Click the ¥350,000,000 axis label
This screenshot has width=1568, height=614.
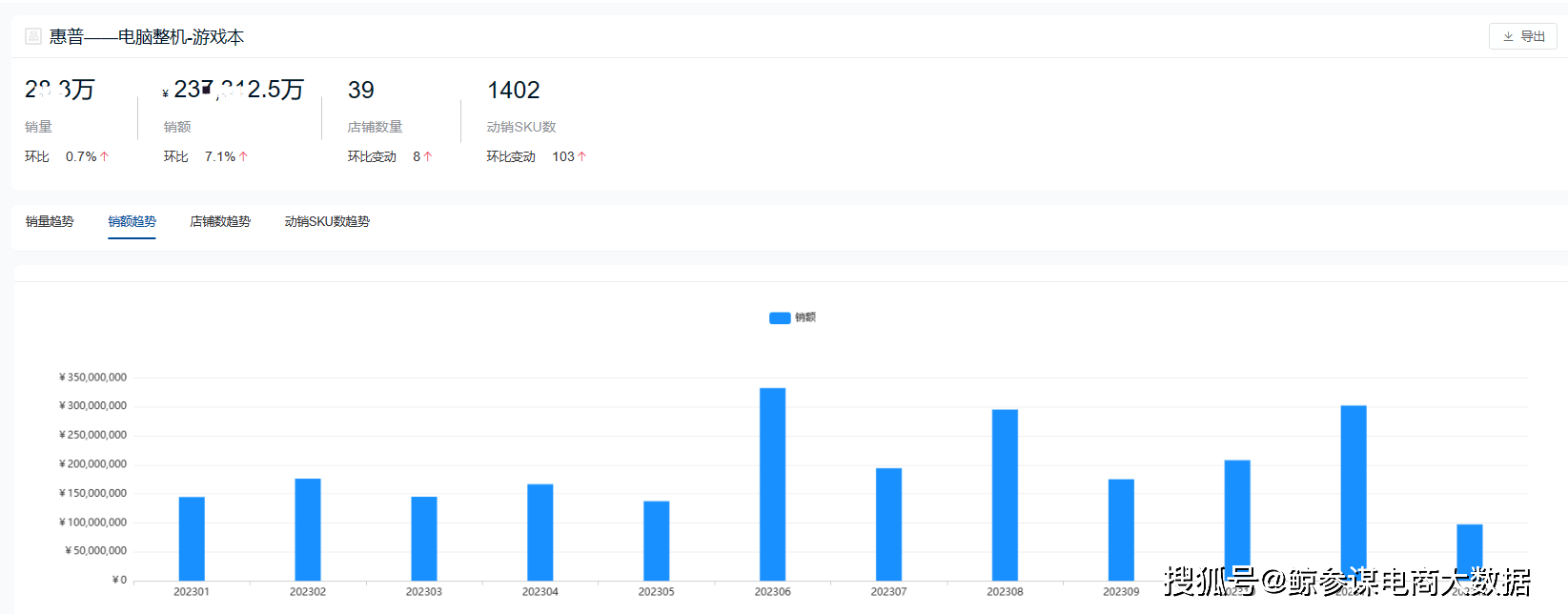[x=92, y=378]
